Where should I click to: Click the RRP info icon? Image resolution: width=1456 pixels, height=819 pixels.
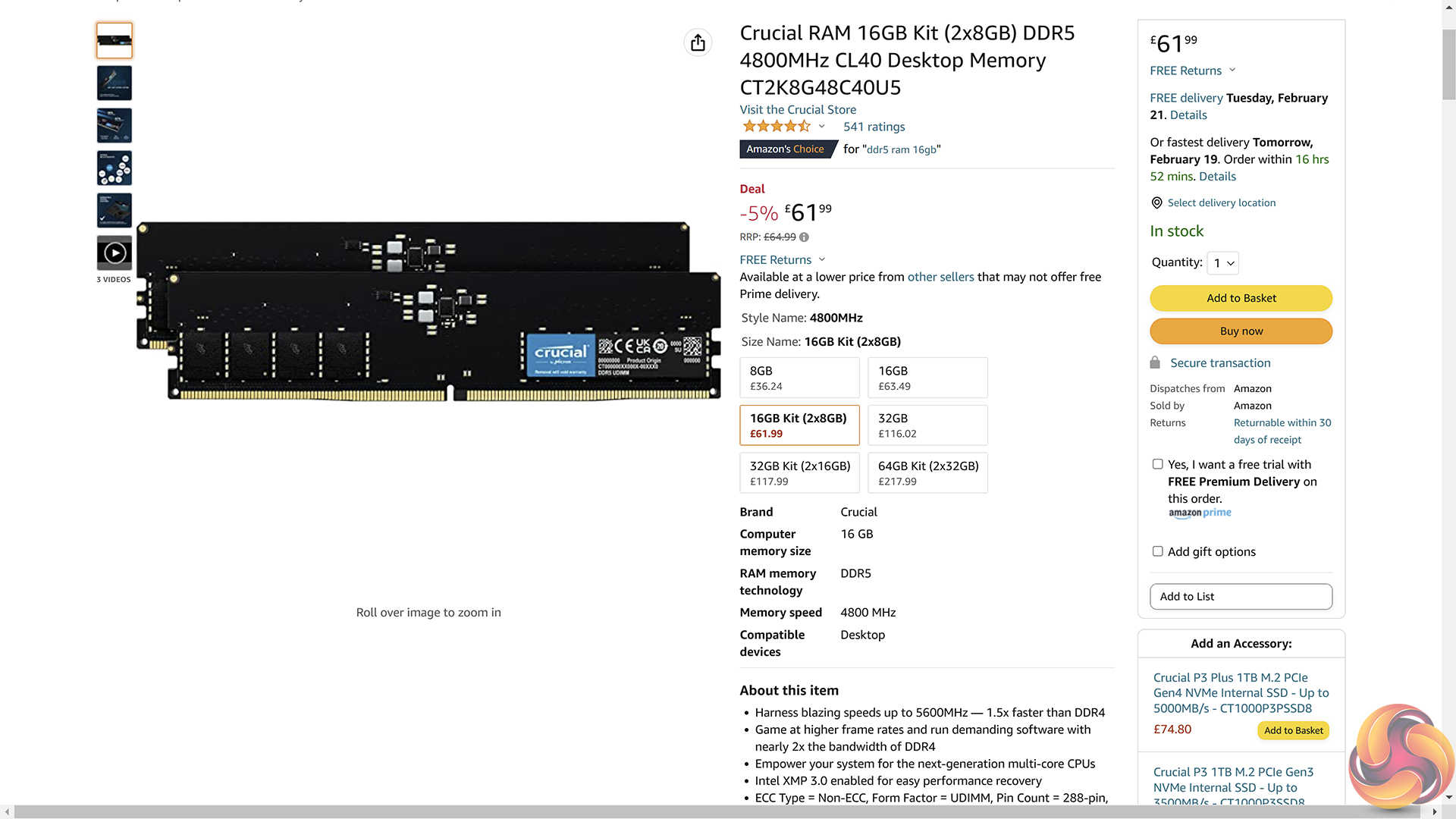[x=804, y=237]
